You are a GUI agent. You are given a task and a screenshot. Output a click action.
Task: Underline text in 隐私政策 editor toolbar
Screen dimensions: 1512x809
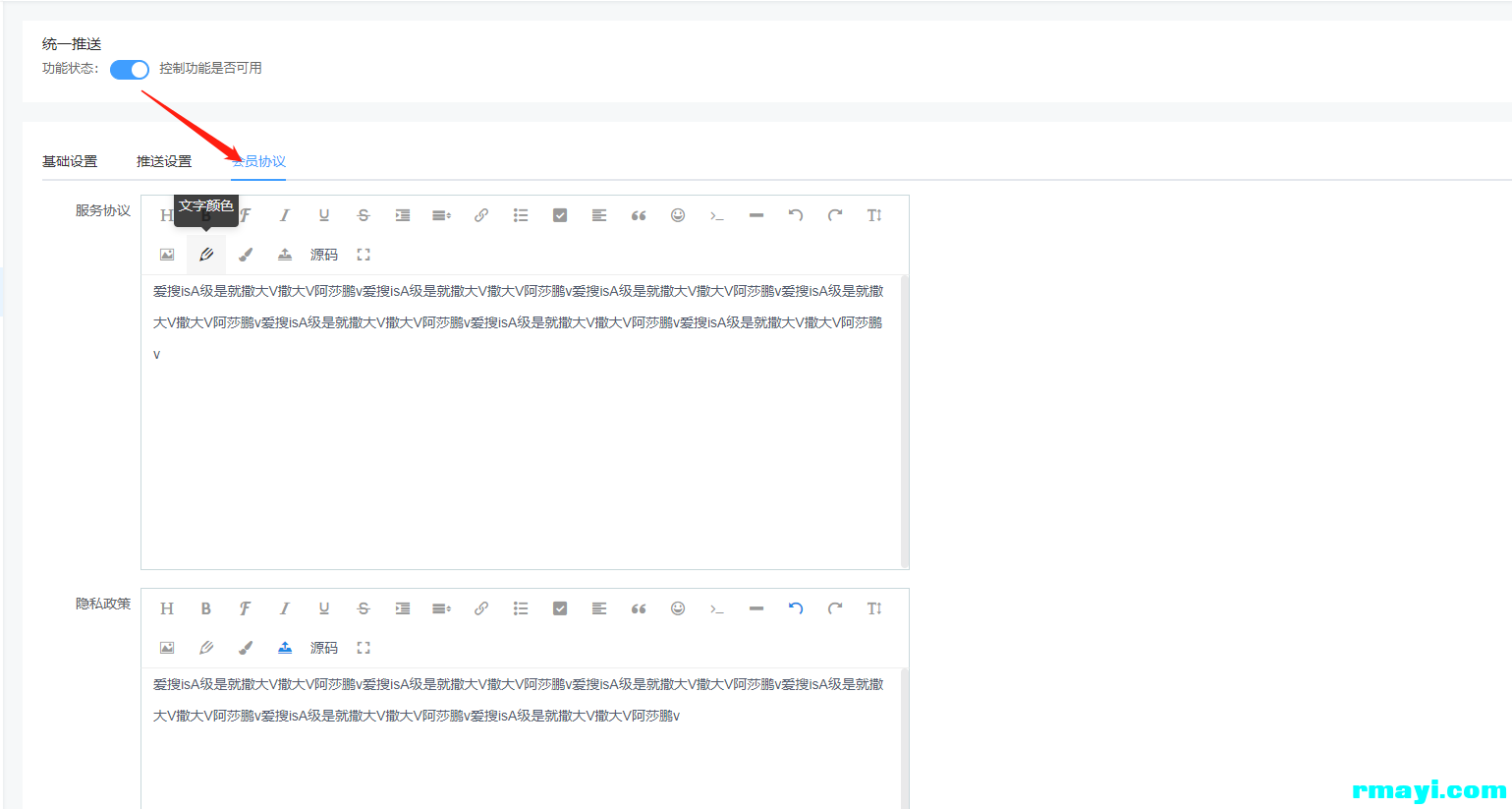(324, 608)
